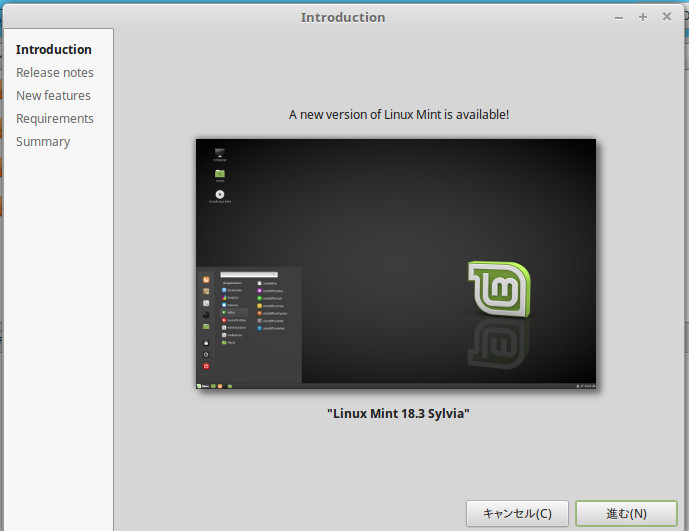689x531 pixels.
Task: Click the Linux Mint desktop preview image
Action: tap(396, 264)
